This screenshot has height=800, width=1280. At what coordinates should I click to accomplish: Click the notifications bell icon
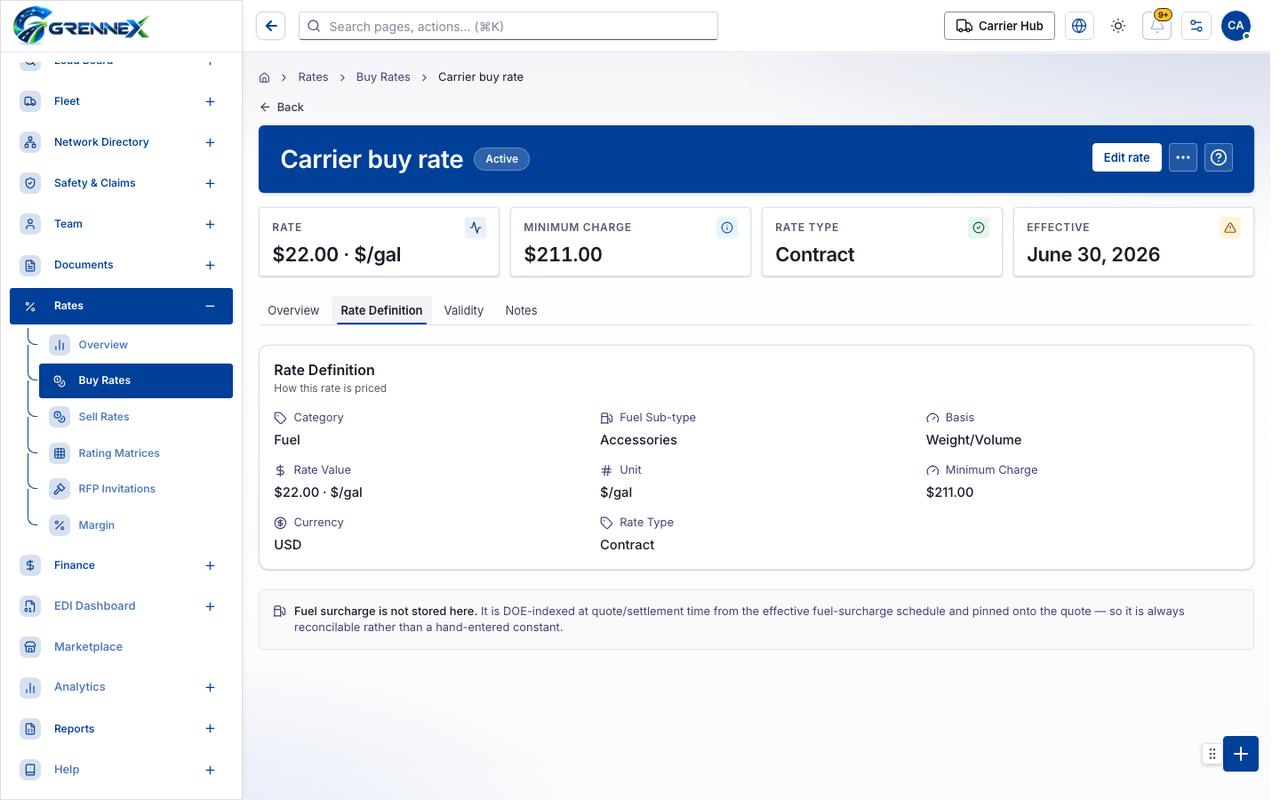pyautogui.click(x=1157, y=26)
